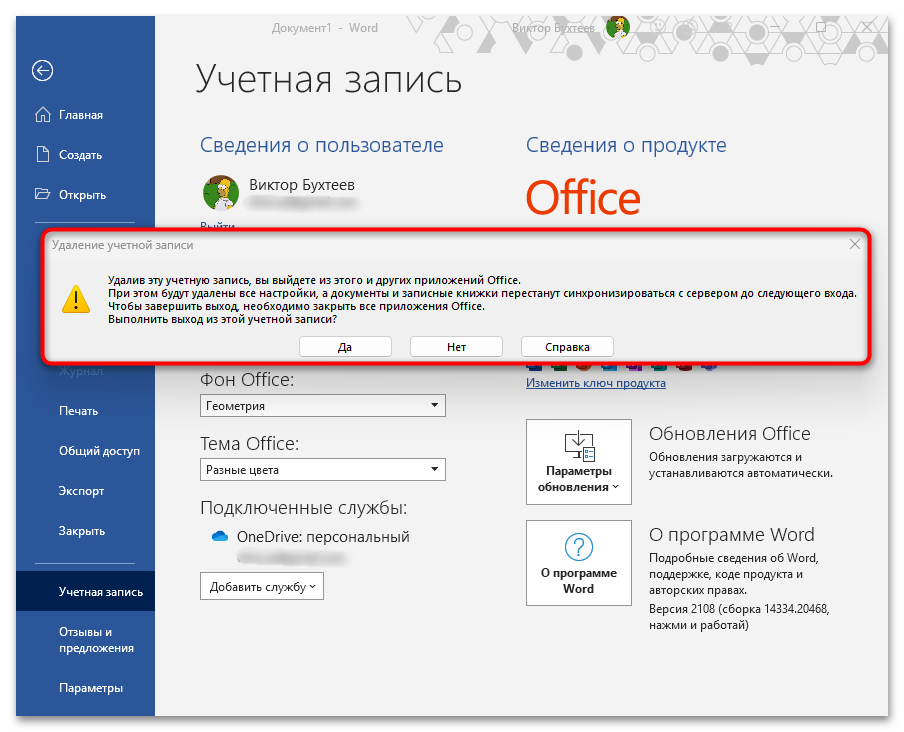This screenshot has width=904, height=732.
Task: Open the Добавить службу dropdown
Action: [x=261, y=586]
